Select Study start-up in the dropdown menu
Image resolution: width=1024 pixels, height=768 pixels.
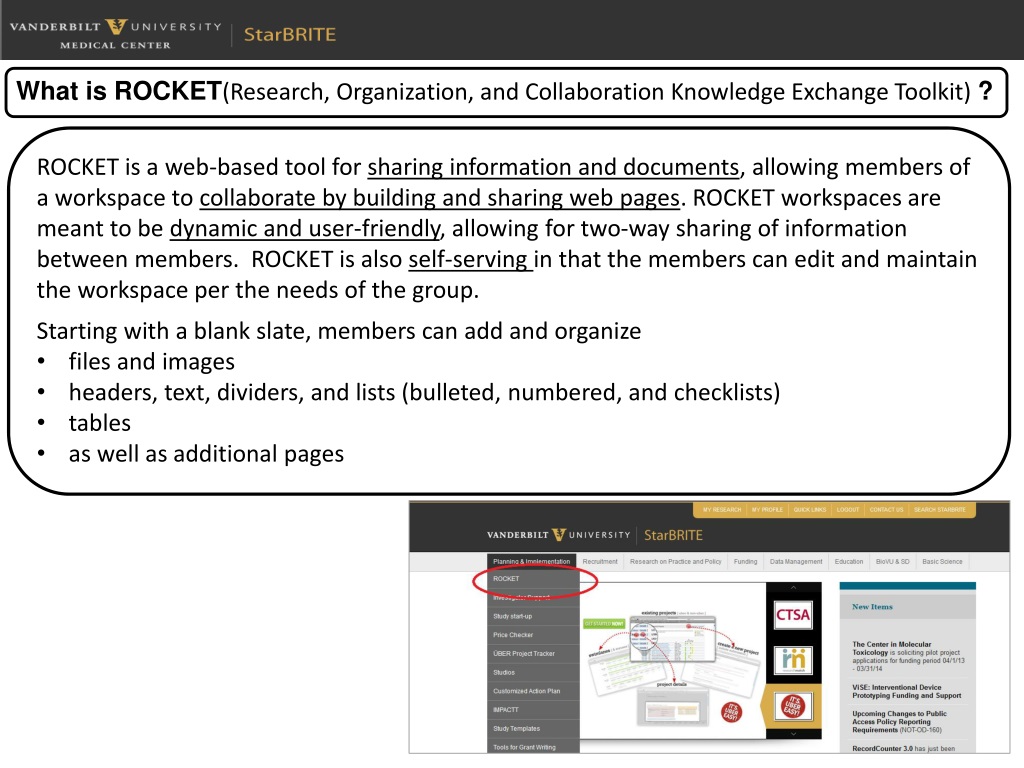[533, 616]
